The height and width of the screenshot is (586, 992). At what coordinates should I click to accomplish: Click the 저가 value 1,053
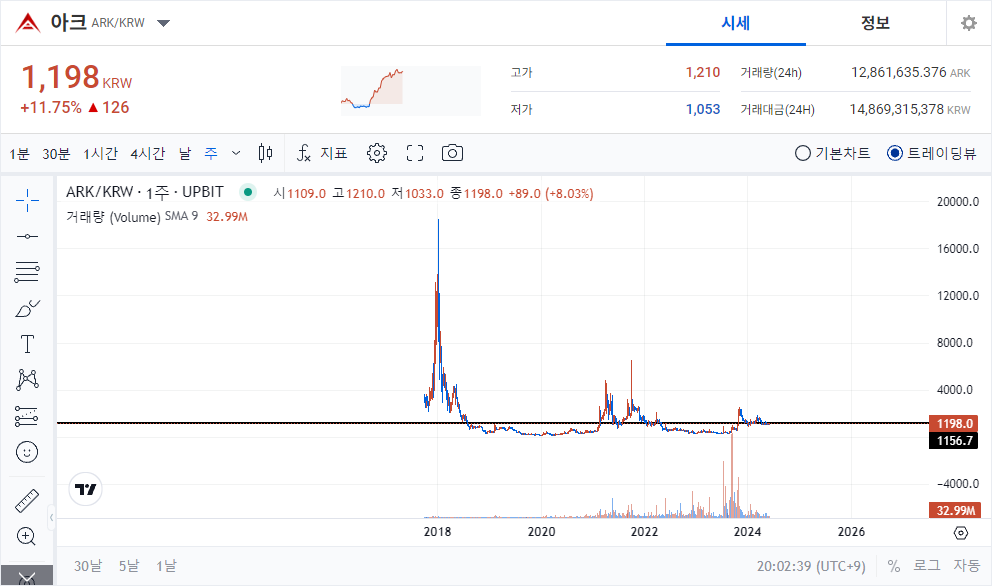703,109
